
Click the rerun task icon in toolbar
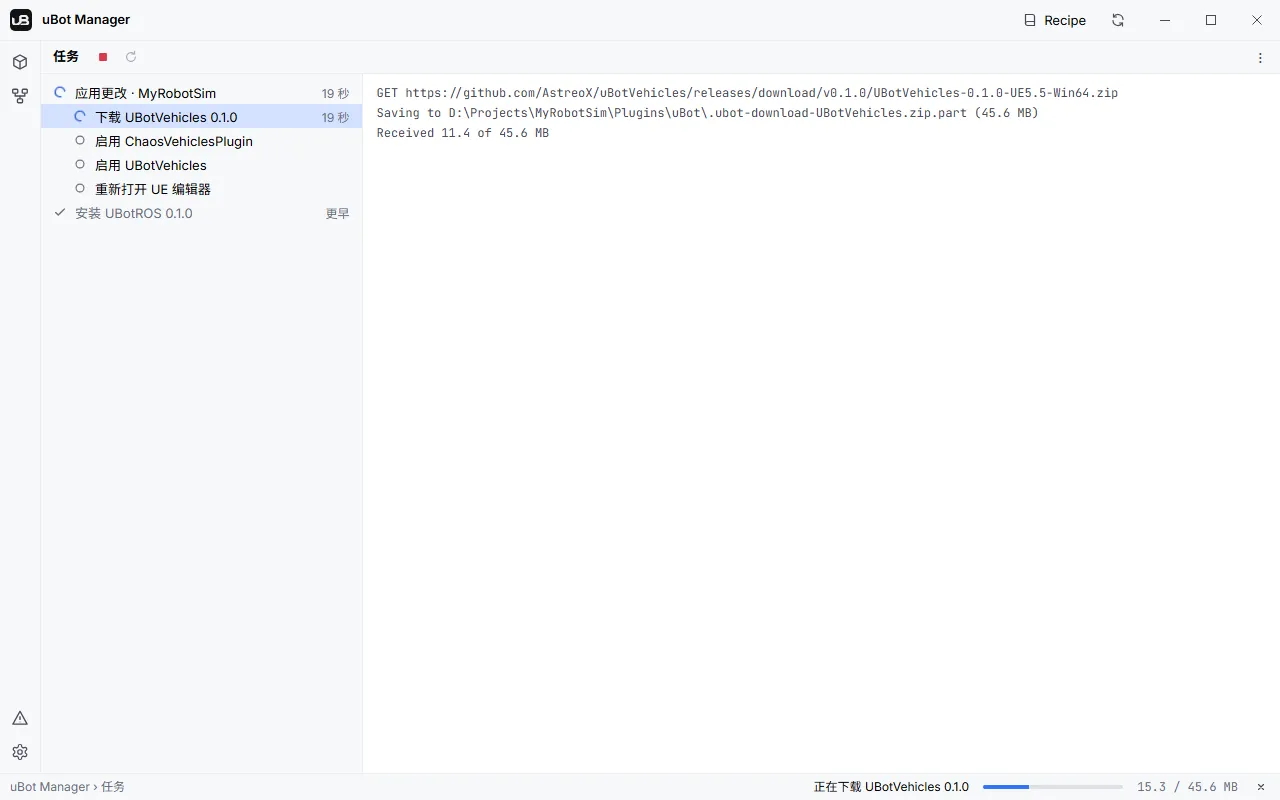[131, 57]
